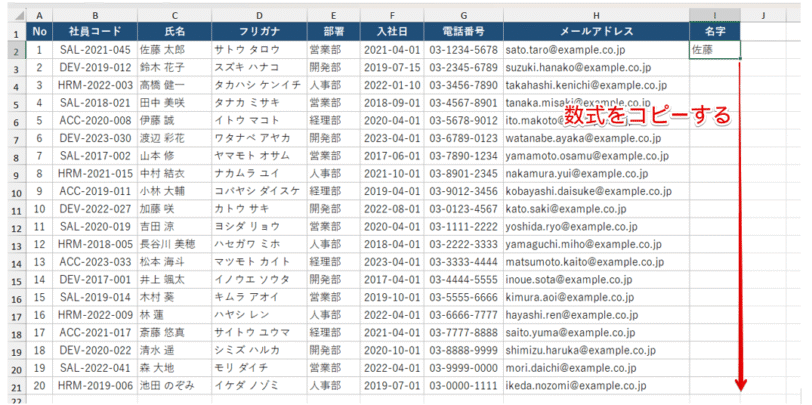Select cell I2 containing 佐藤
The width and height of the screenshot is (812, 405).
(715, 50)
